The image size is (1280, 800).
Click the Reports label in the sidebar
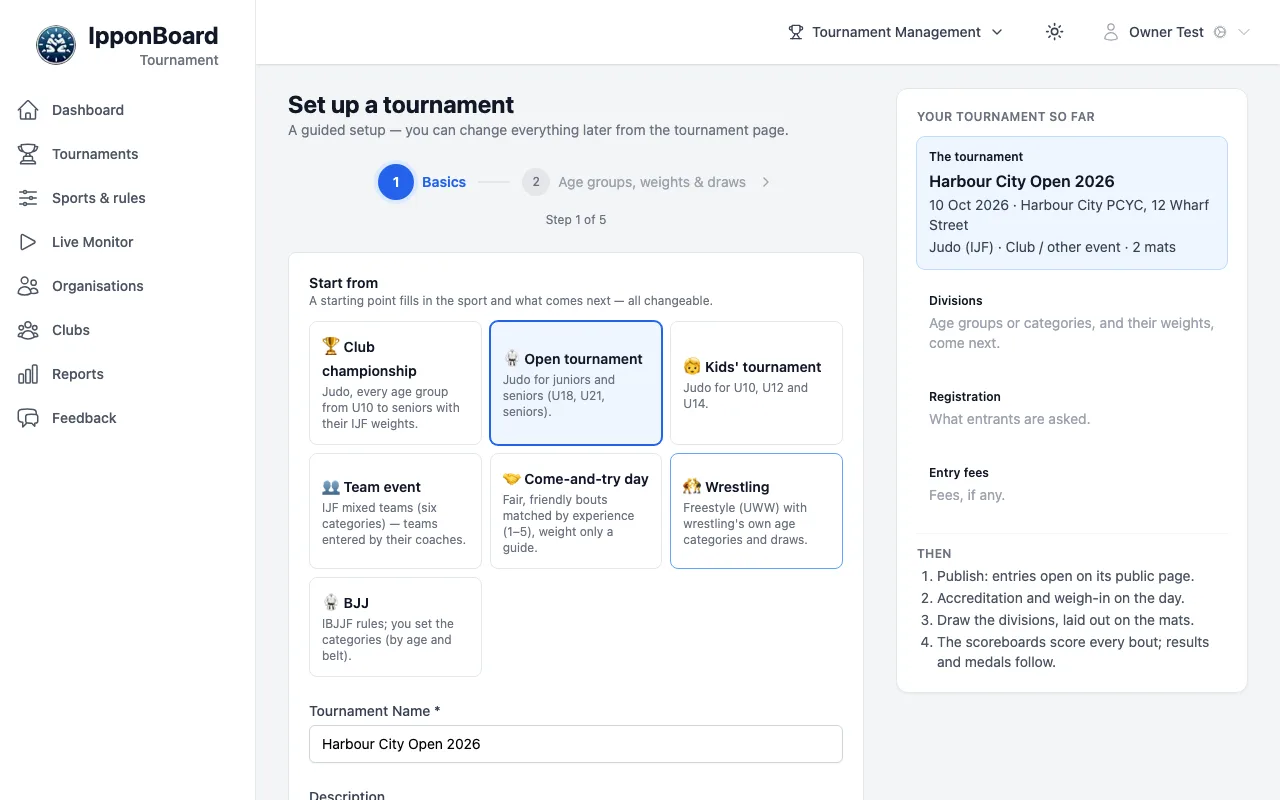(78, 374)
